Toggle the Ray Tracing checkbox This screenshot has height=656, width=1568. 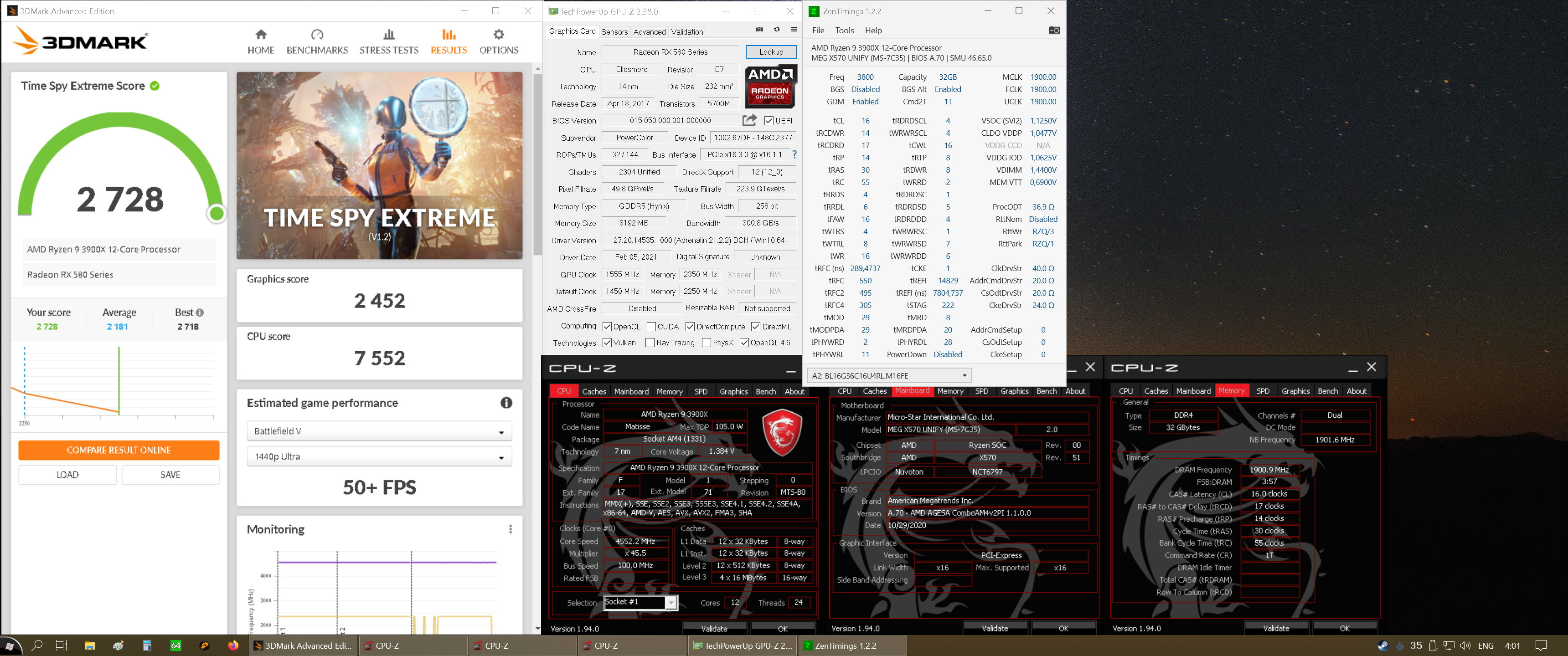tap(650, 343)
